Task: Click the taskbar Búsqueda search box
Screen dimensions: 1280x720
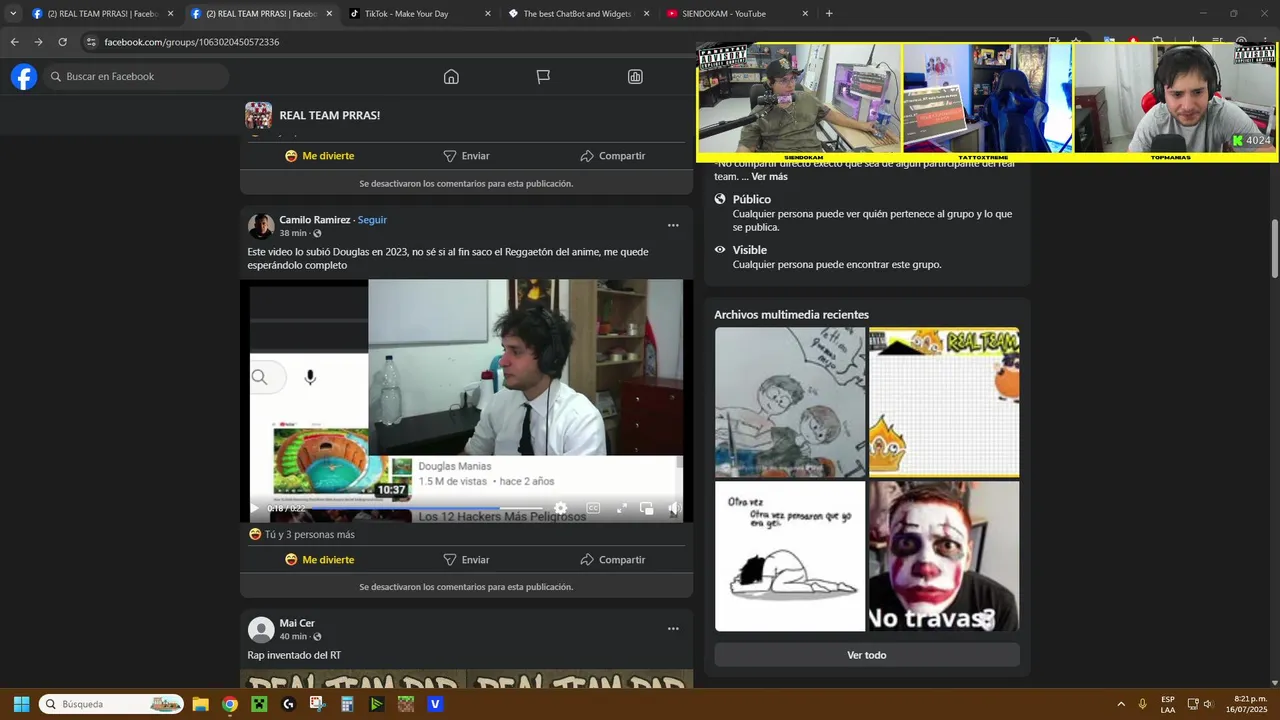Action: (111, 704)
